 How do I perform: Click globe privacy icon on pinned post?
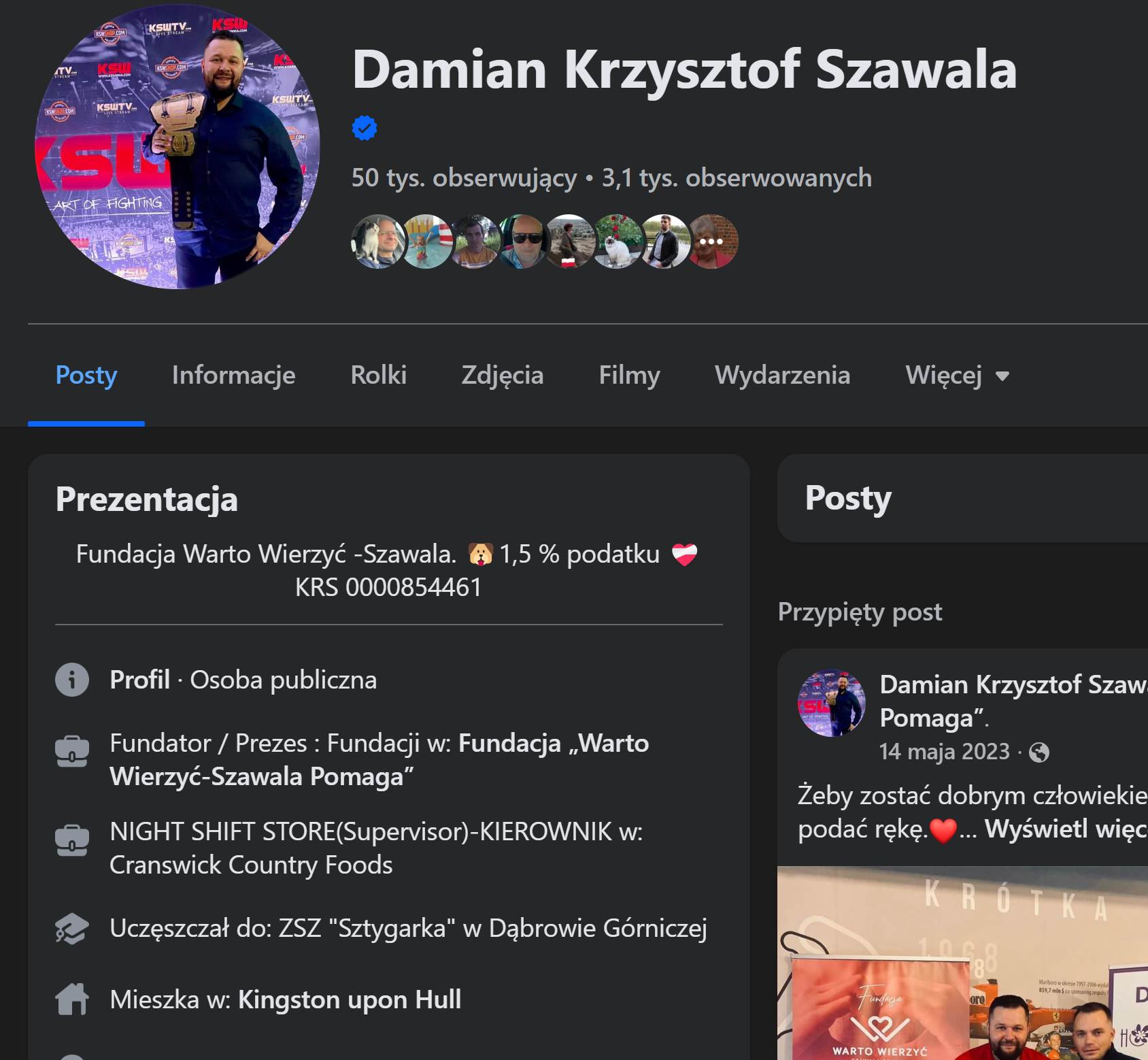(1039, 752)
